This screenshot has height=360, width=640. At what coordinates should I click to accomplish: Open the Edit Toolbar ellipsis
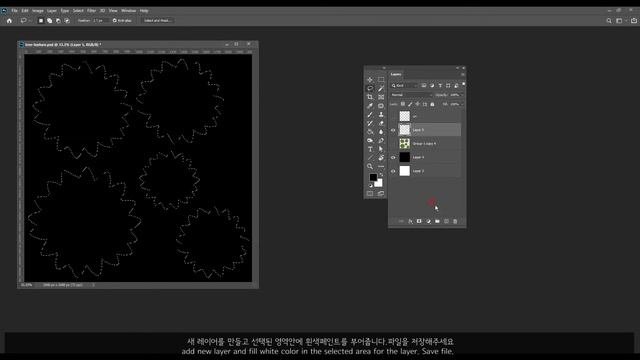pos(381,167)
